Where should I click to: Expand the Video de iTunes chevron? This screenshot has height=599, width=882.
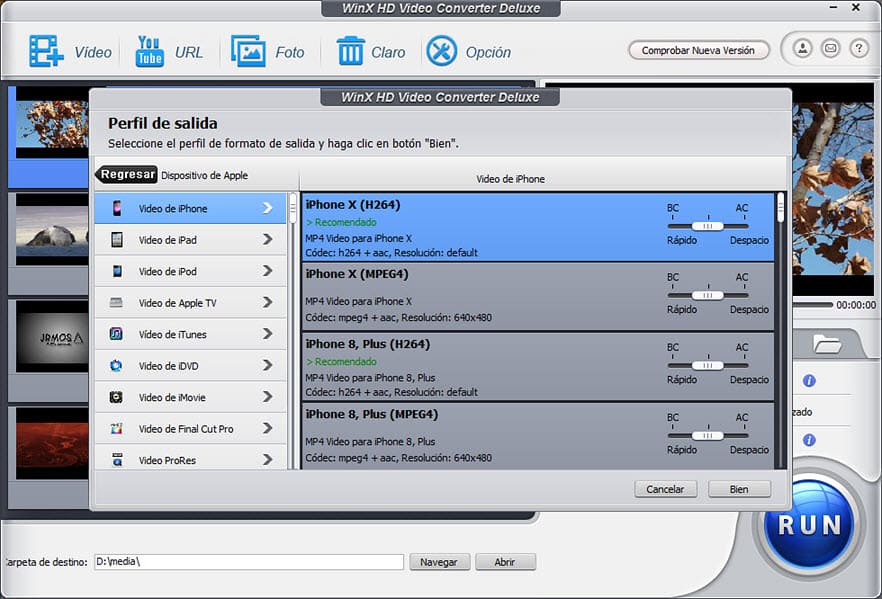[x=268, y=334]
